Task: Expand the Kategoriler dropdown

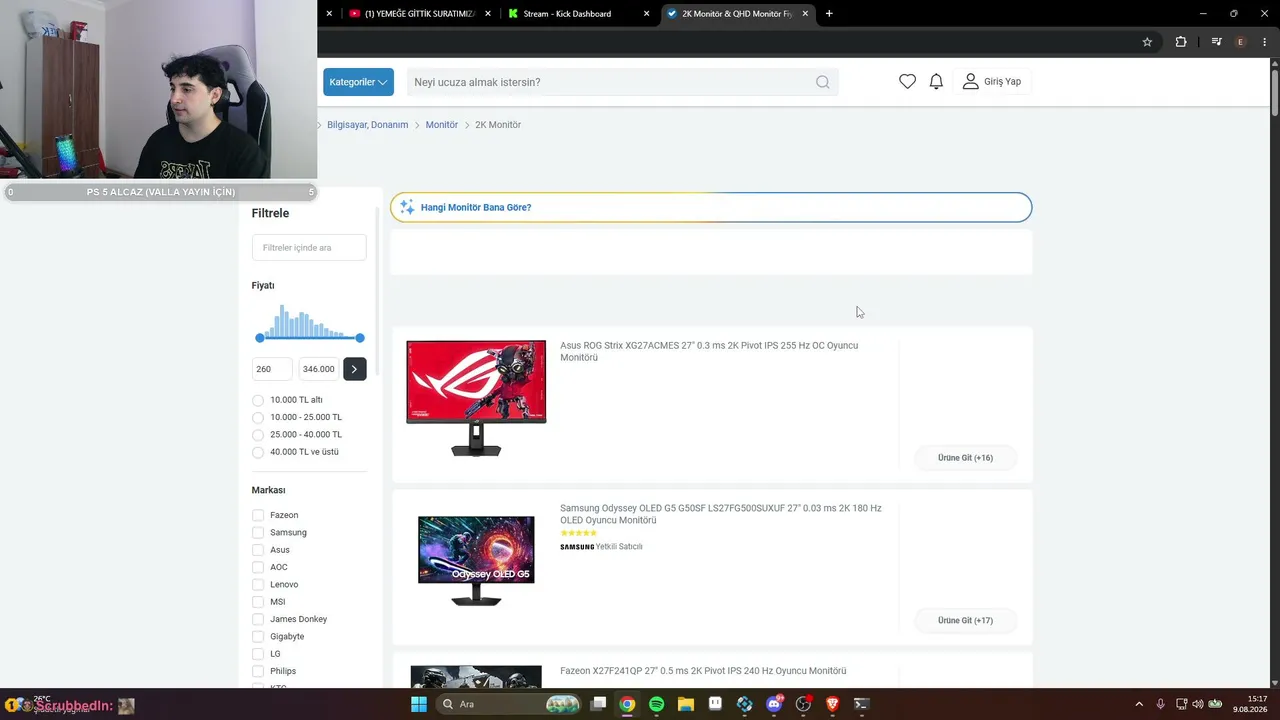Action: coord(358,82)
